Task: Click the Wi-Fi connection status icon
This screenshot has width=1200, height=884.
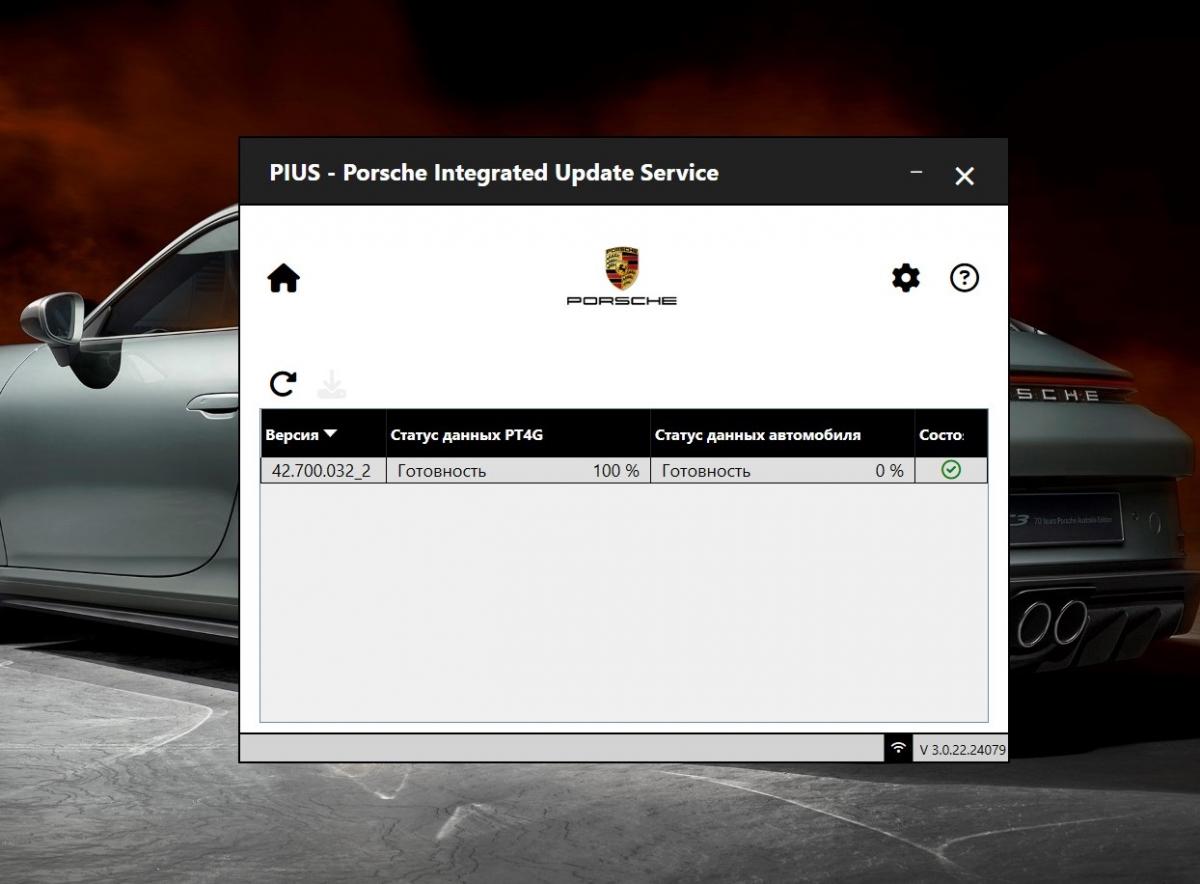Action: 898,748
